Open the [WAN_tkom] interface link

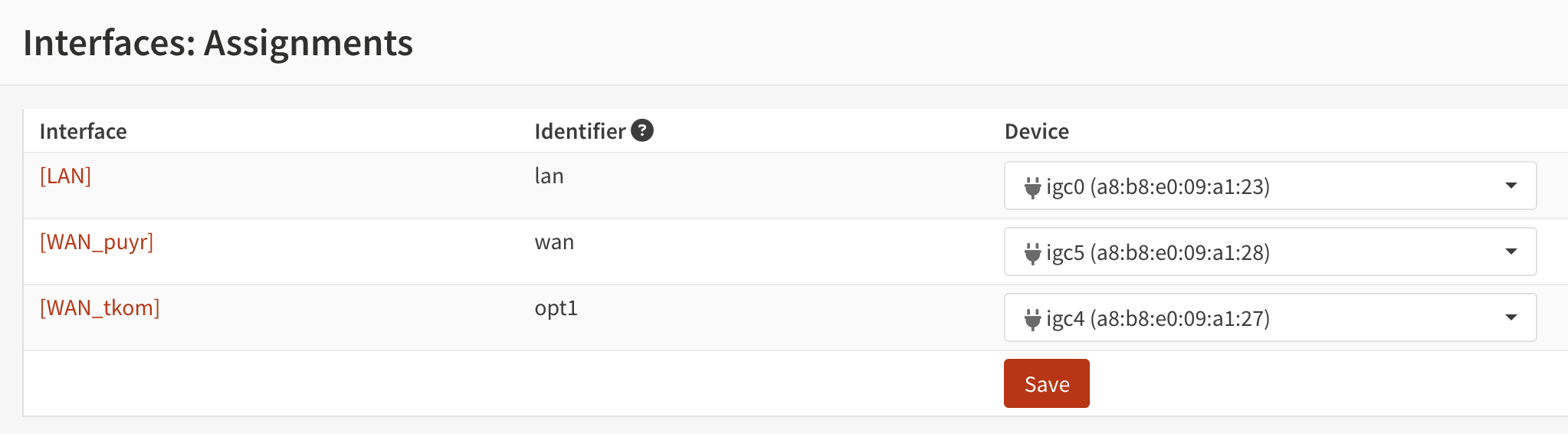[100, 308]
